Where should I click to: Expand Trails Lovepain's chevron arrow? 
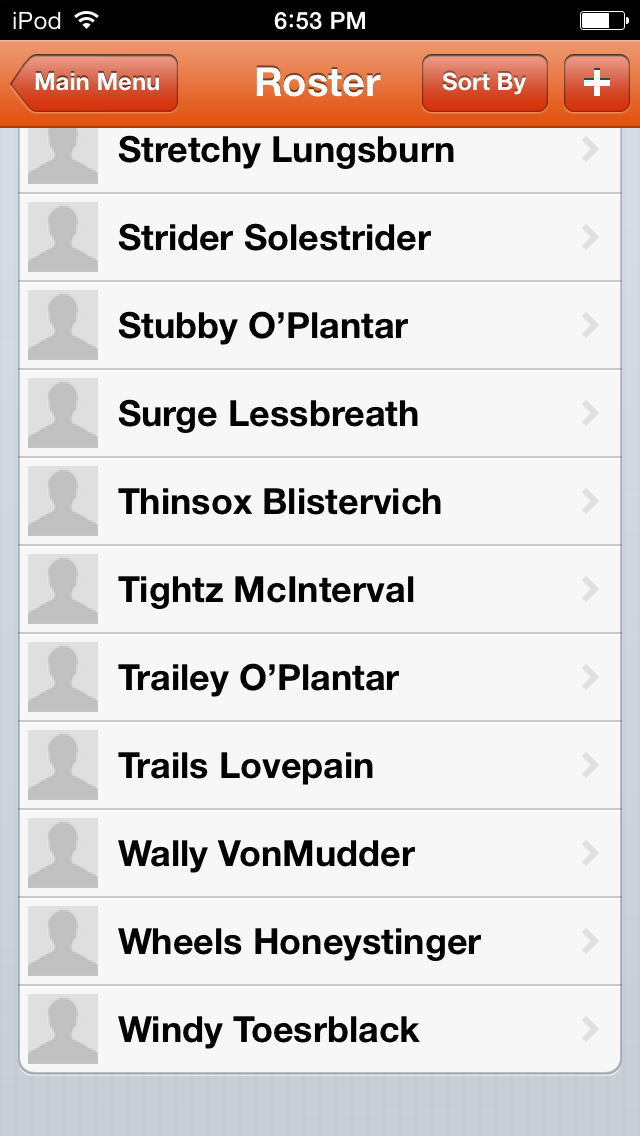tap(590, 766)
